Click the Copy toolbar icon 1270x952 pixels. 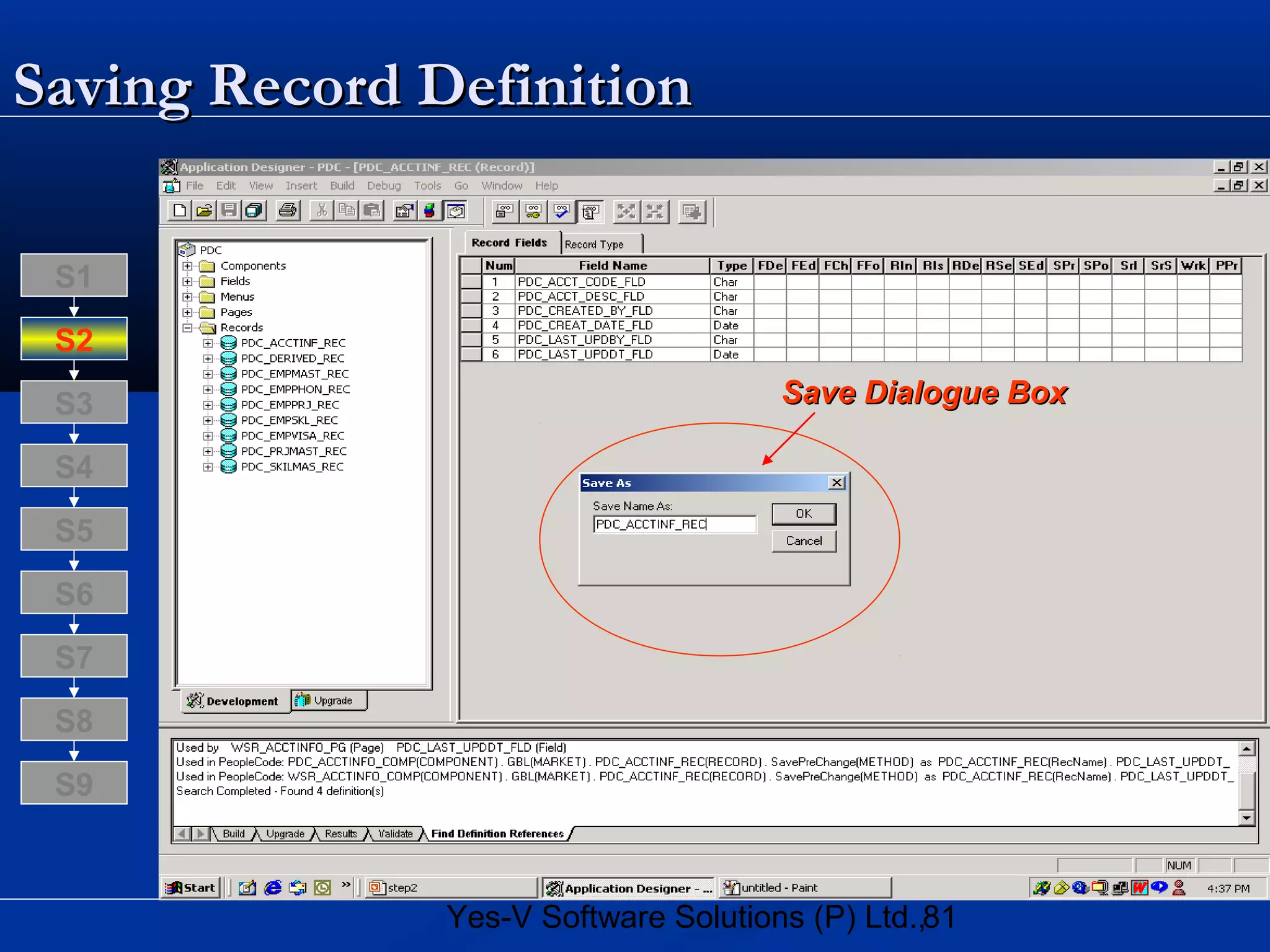pyautogui.click(x=347, y=211)
